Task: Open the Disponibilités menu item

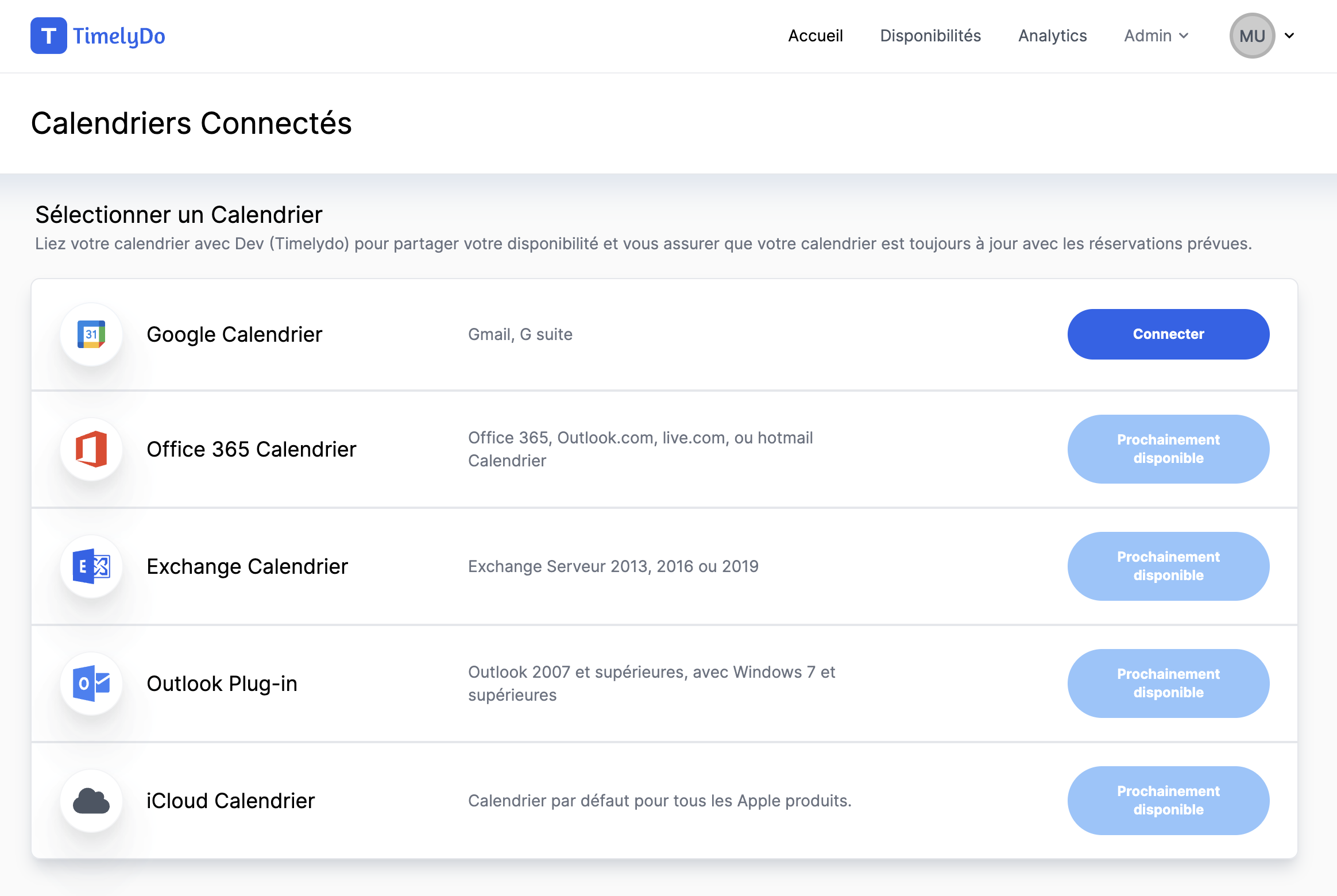Action: coord(930,36)
